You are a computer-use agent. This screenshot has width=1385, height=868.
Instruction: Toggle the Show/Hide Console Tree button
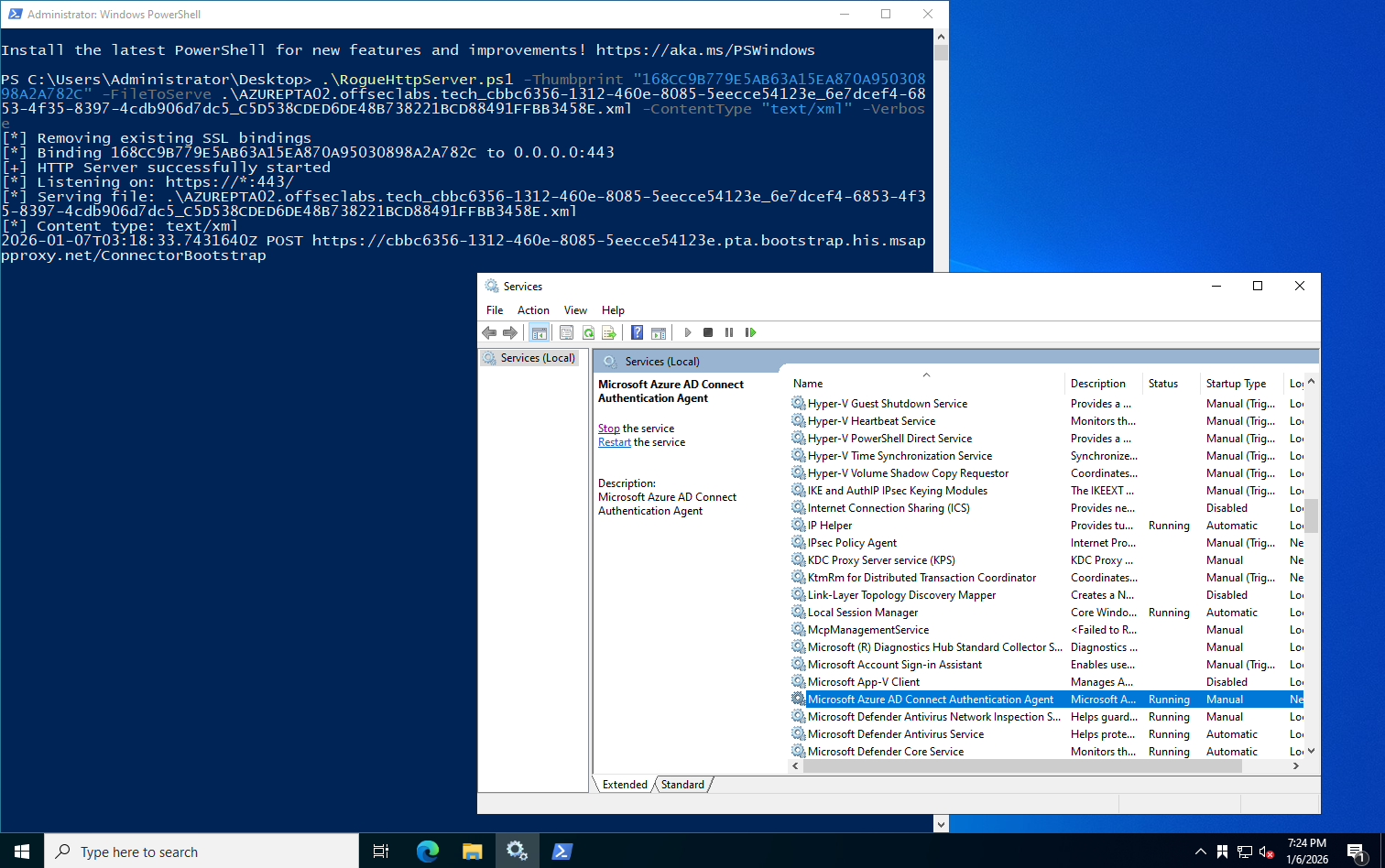(540, 332)
